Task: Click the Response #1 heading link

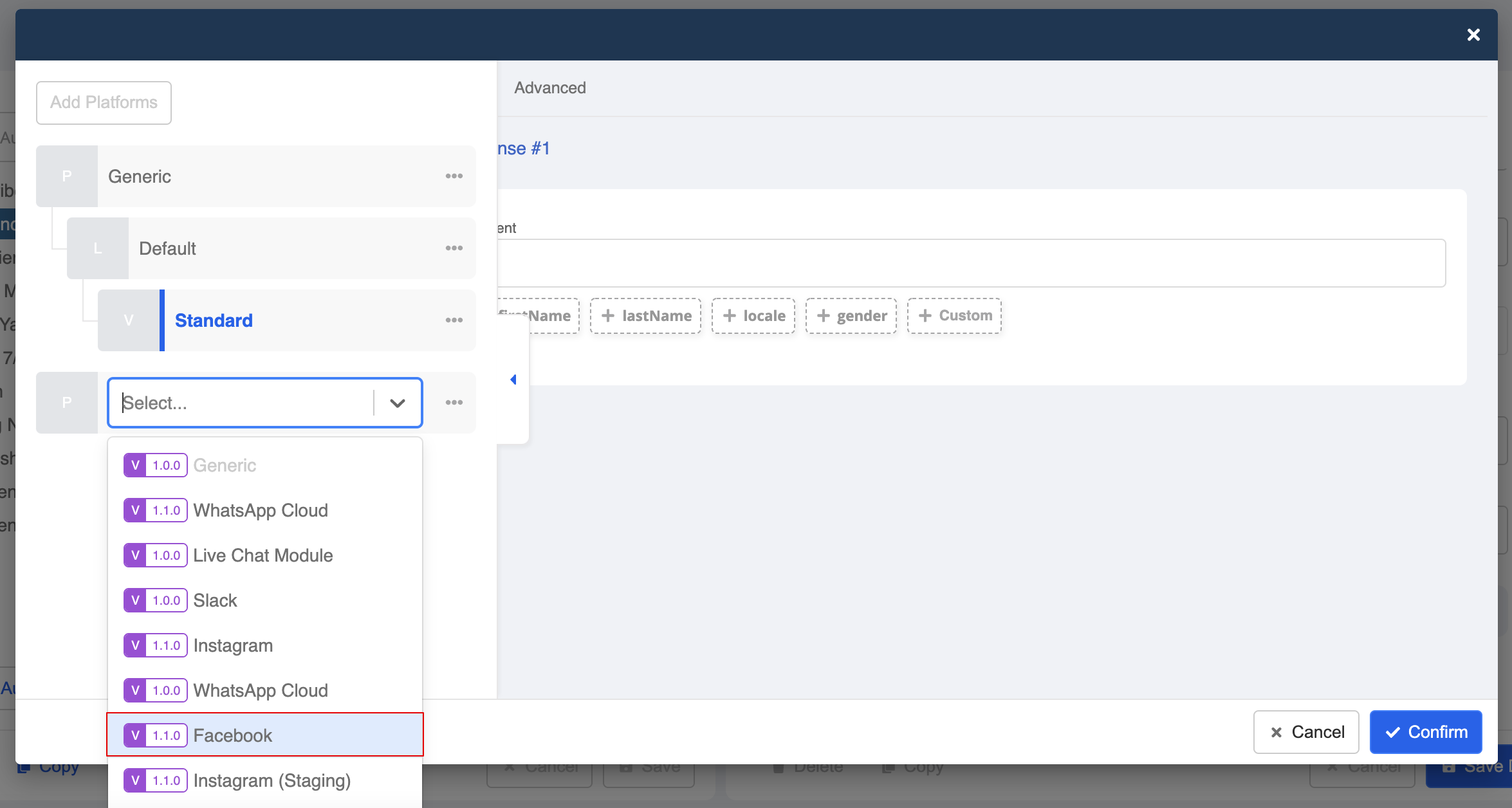Action: click(x=524, y=149)
